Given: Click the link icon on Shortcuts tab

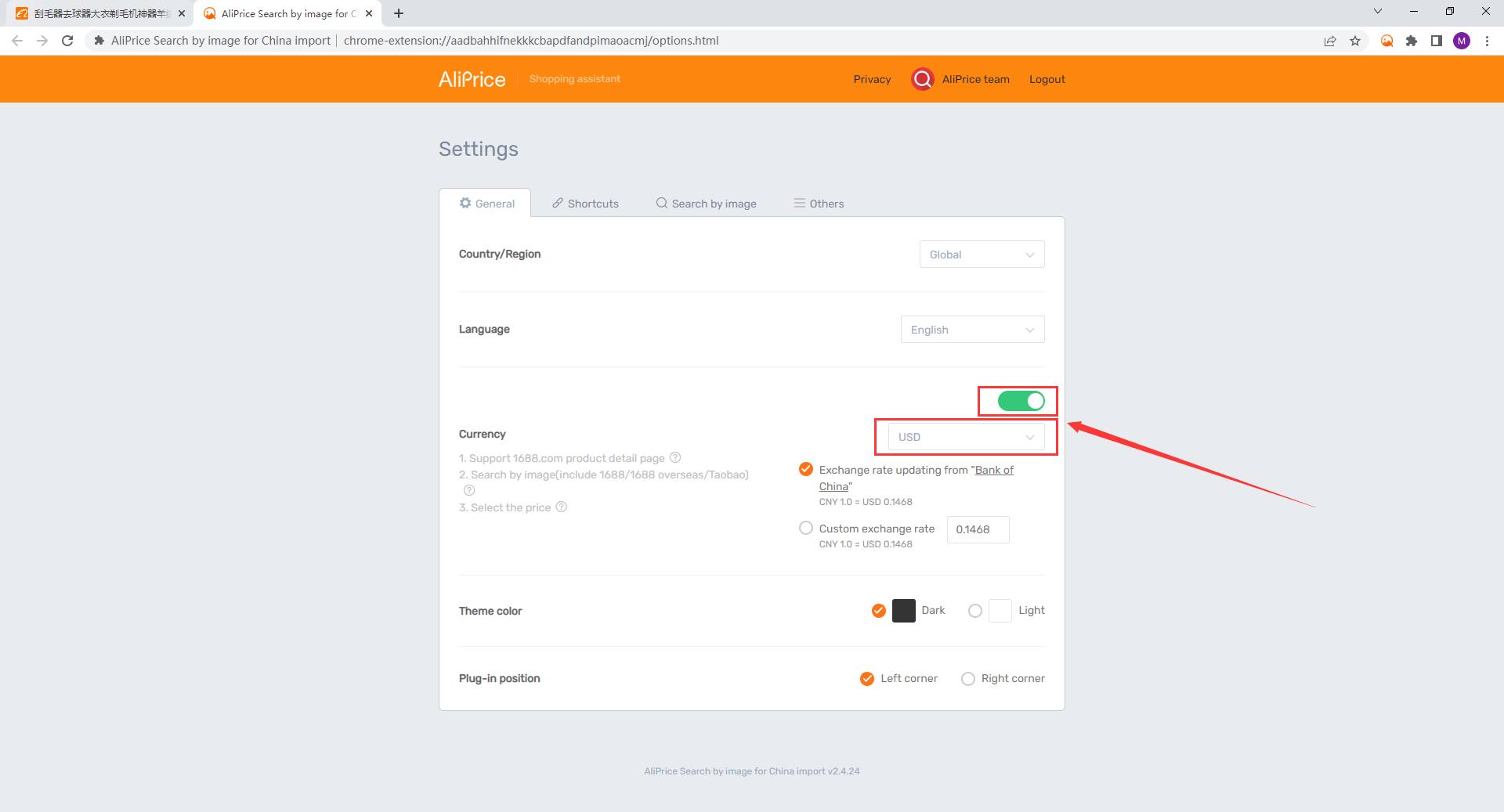Looking at the screenshot, I should [x=558, y=203].
